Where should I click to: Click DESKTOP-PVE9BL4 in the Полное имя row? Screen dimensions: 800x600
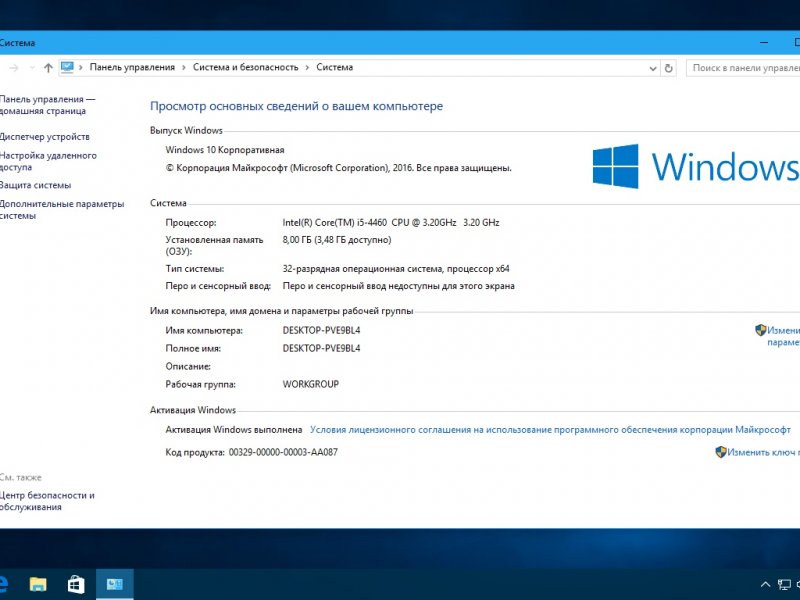(321, 348)
